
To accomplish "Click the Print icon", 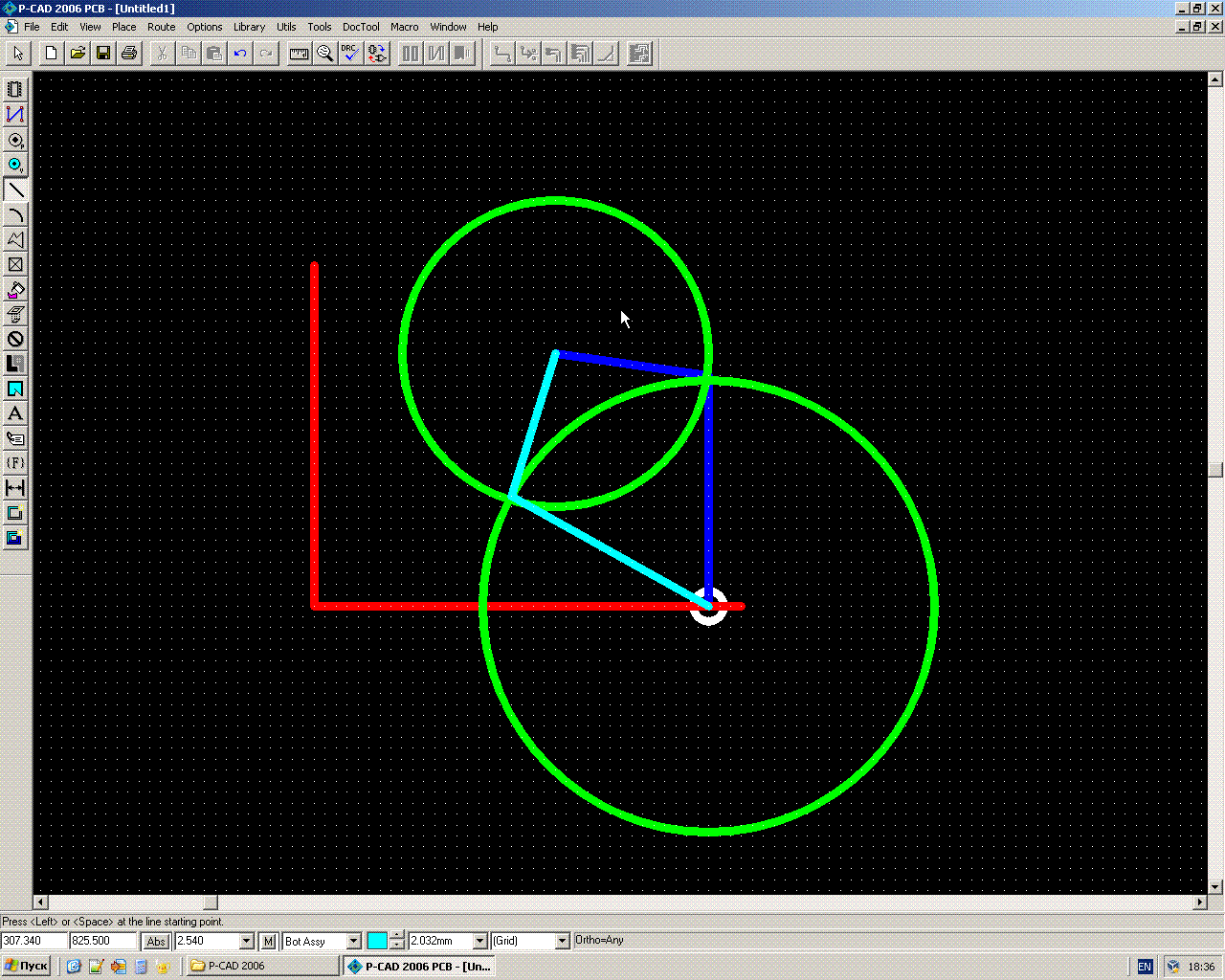I will coord(129,54).
